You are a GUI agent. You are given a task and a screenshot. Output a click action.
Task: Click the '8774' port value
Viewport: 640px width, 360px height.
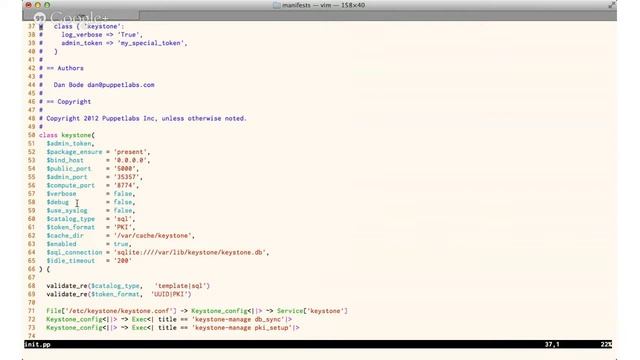124,185
